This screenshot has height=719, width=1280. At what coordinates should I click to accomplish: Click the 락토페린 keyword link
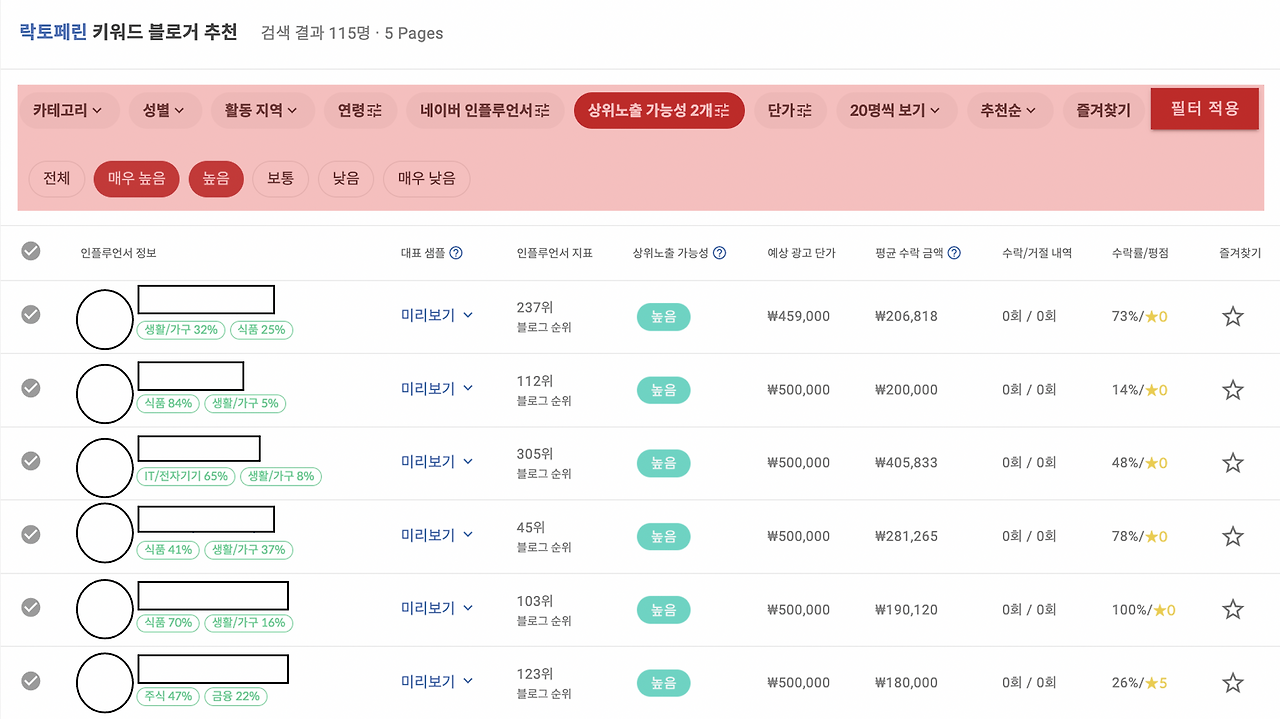(x=52, y=31)
